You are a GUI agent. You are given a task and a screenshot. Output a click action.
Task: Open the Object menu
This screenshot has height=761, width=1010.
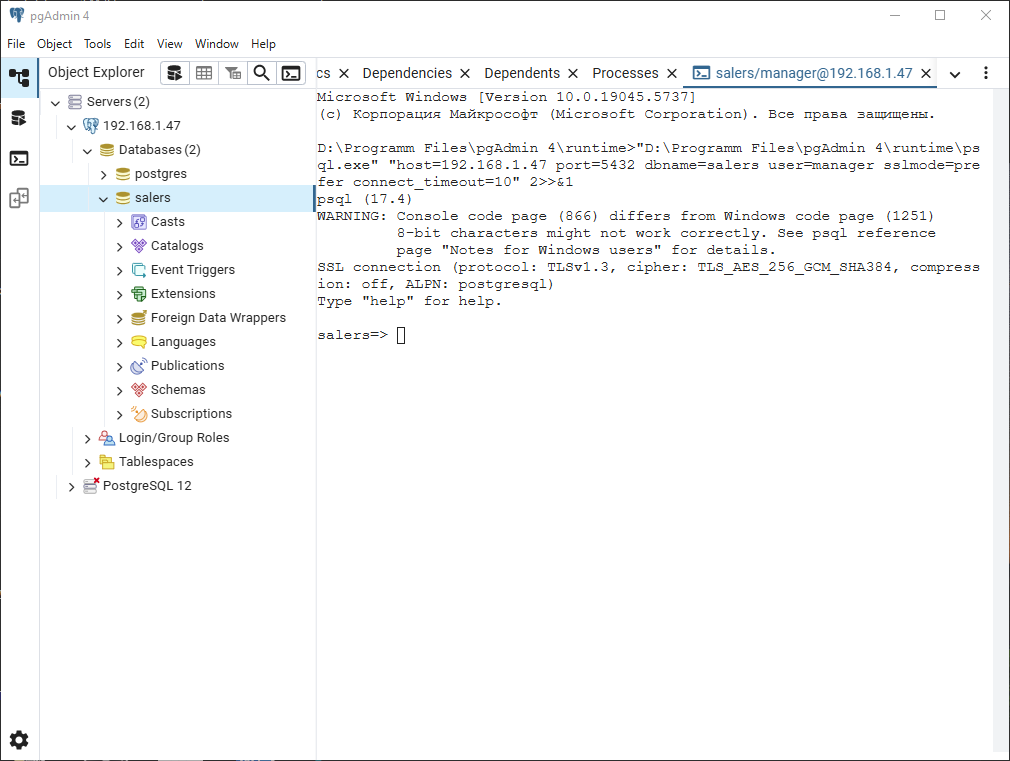pos(54,44)
